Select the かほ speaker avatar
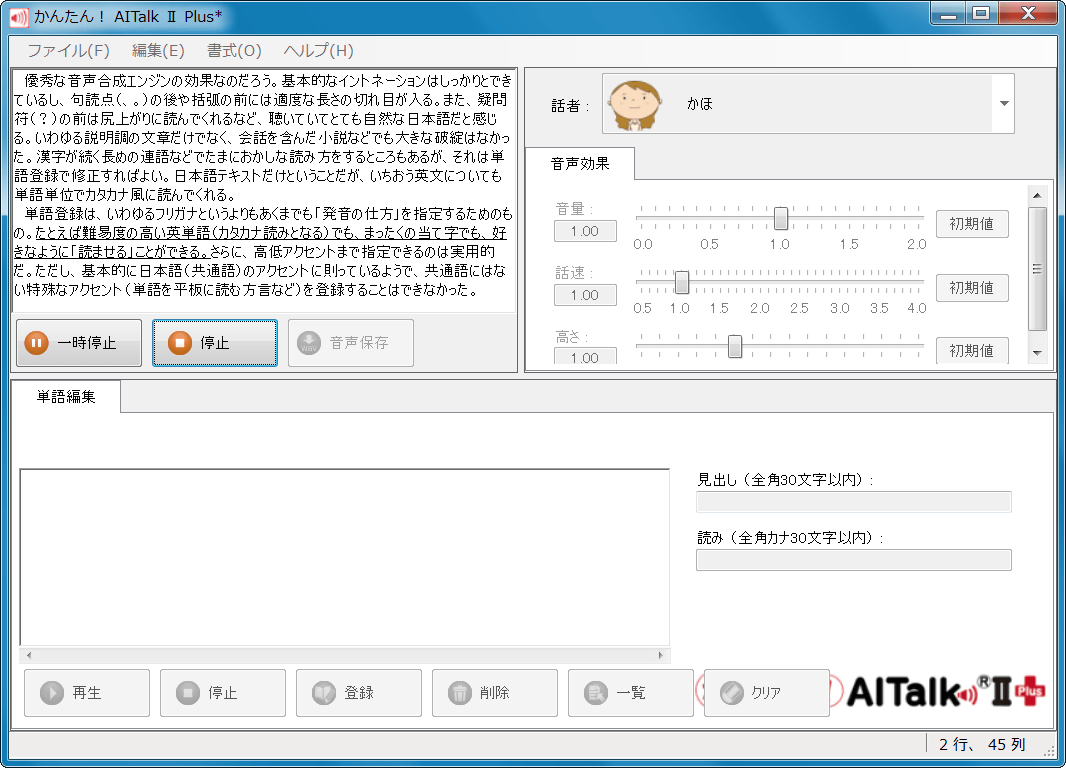 635,105
